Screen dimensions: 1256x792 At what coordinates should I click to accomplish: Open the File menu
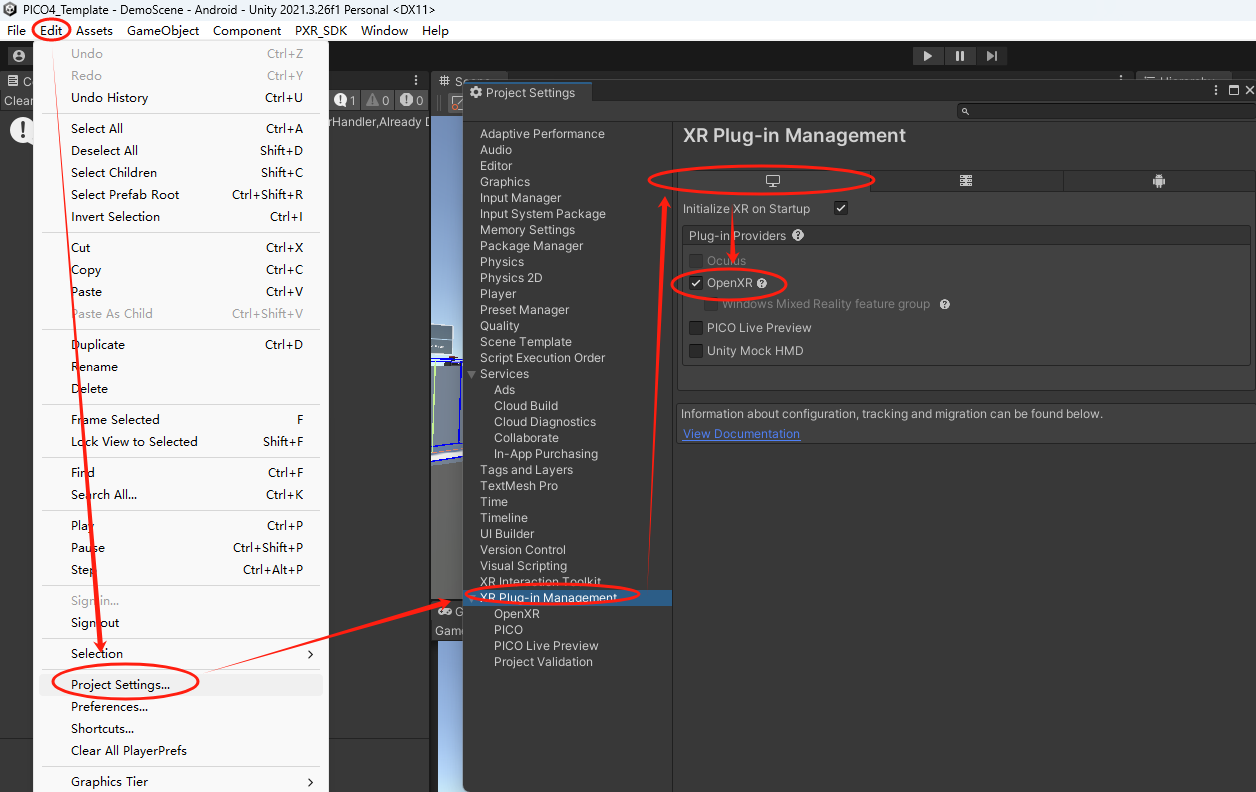point(16,30)
